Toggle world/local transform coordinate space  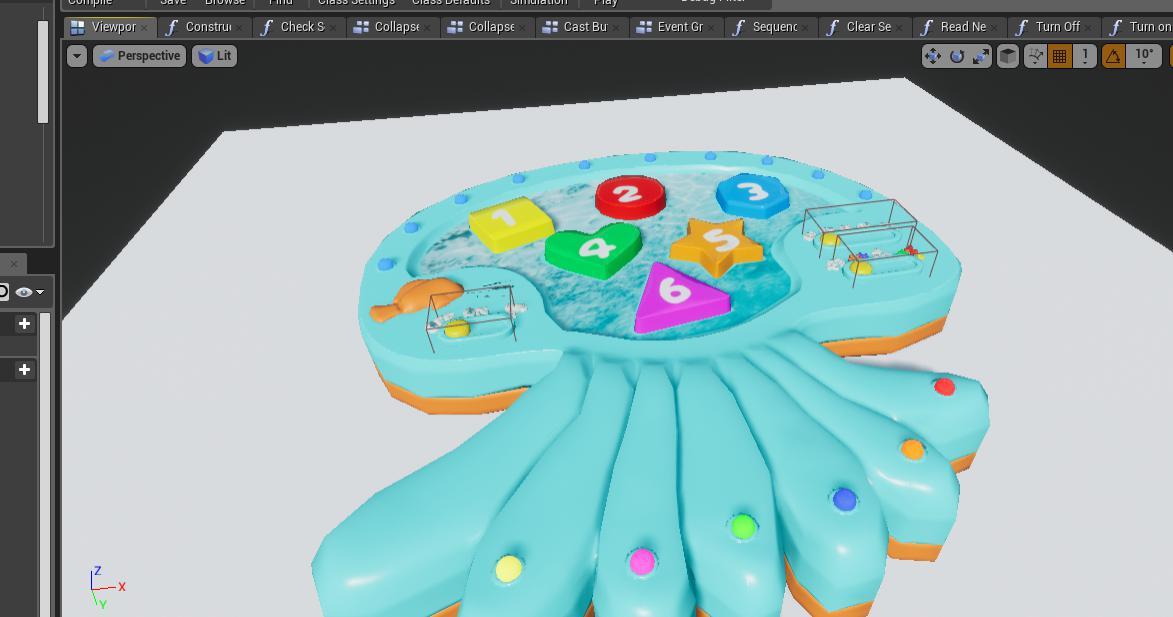tap(1007, 56)
